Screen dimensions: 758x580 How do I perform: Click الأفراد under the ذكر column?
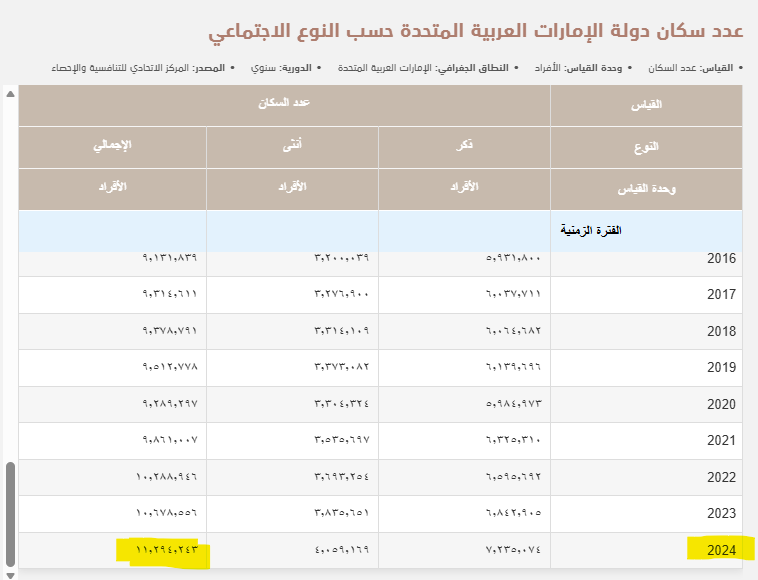point(464,189)
